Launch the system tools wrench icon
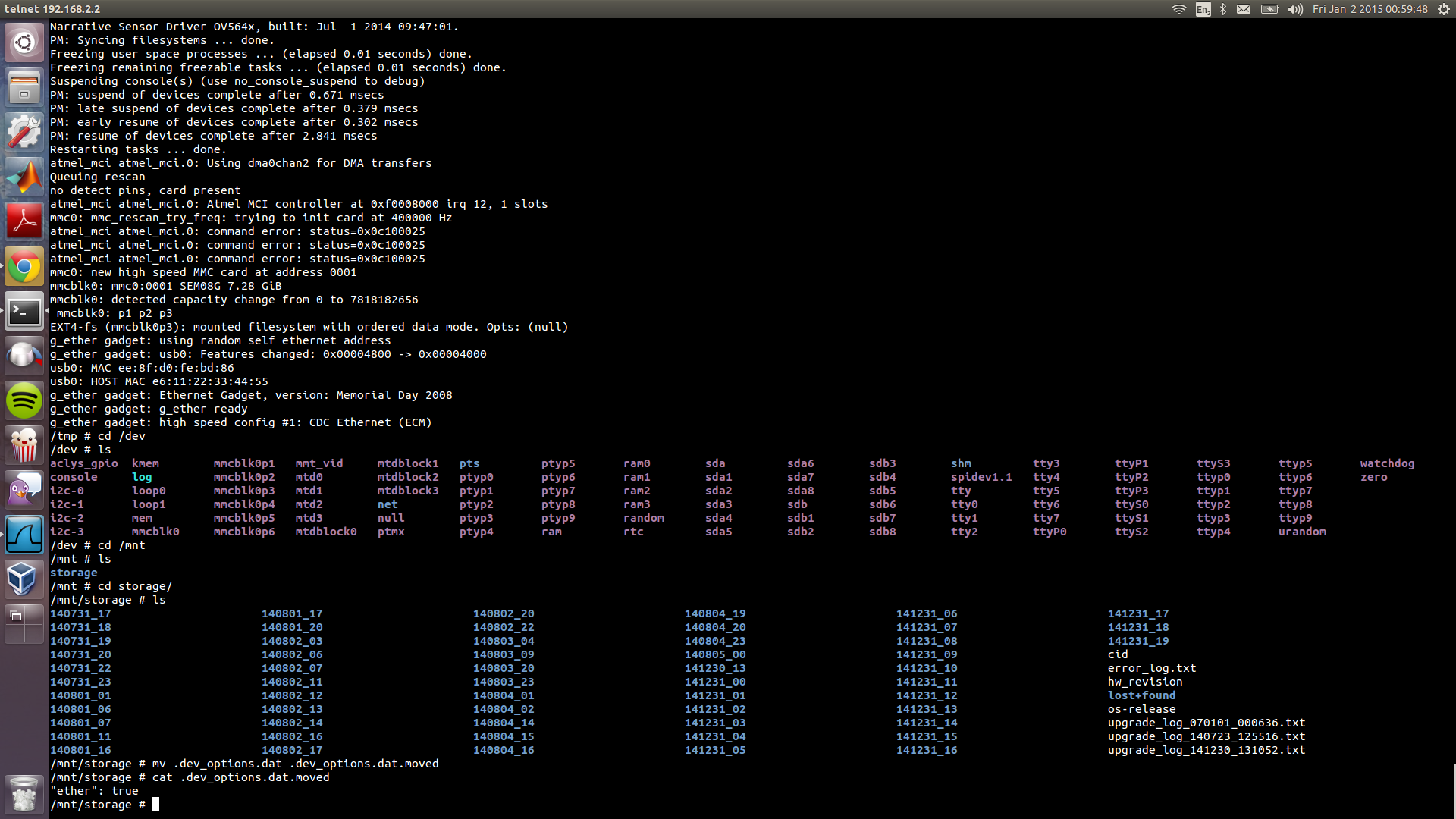 click(24, 132)
